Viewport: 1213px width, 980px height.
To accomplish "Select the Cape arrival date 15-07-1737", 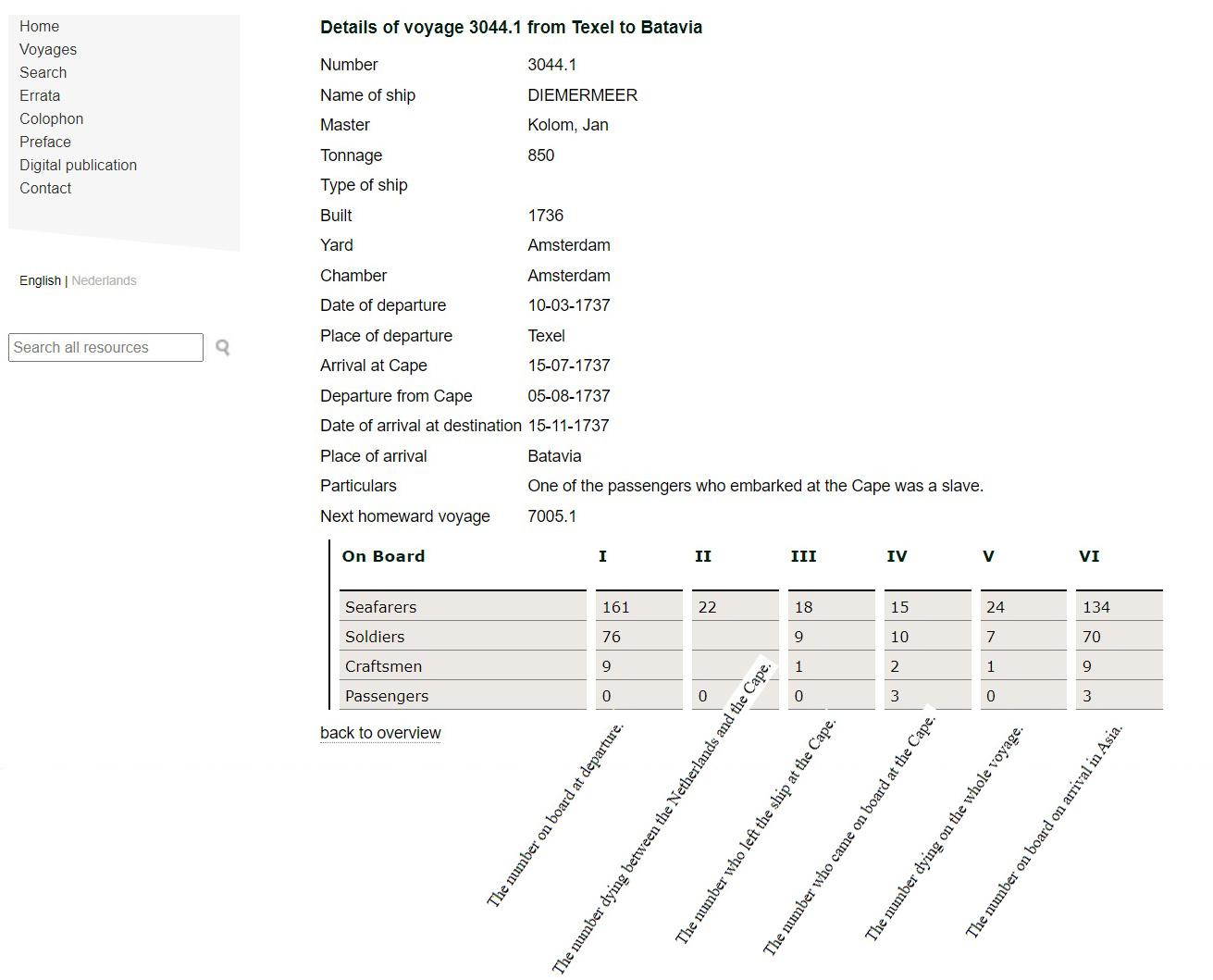I will point(569,366).
